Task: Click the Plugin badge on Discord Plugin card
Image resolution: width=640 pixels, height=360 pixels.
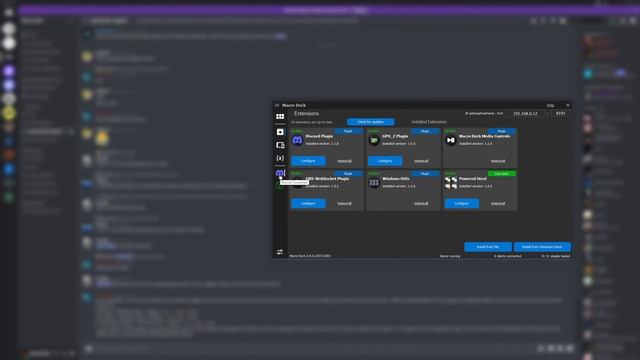Action: pos(348,131)
